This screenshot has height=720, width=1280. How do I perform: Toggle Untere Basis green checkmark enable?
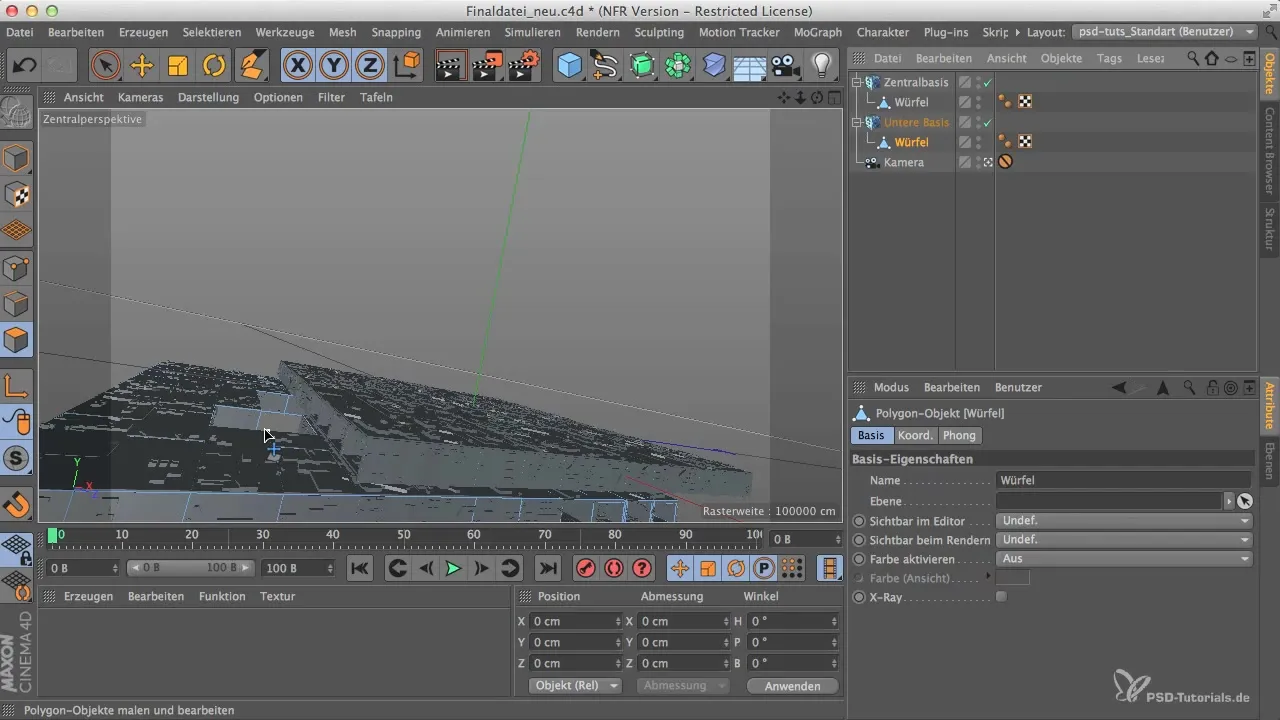[x=987, y=122]
